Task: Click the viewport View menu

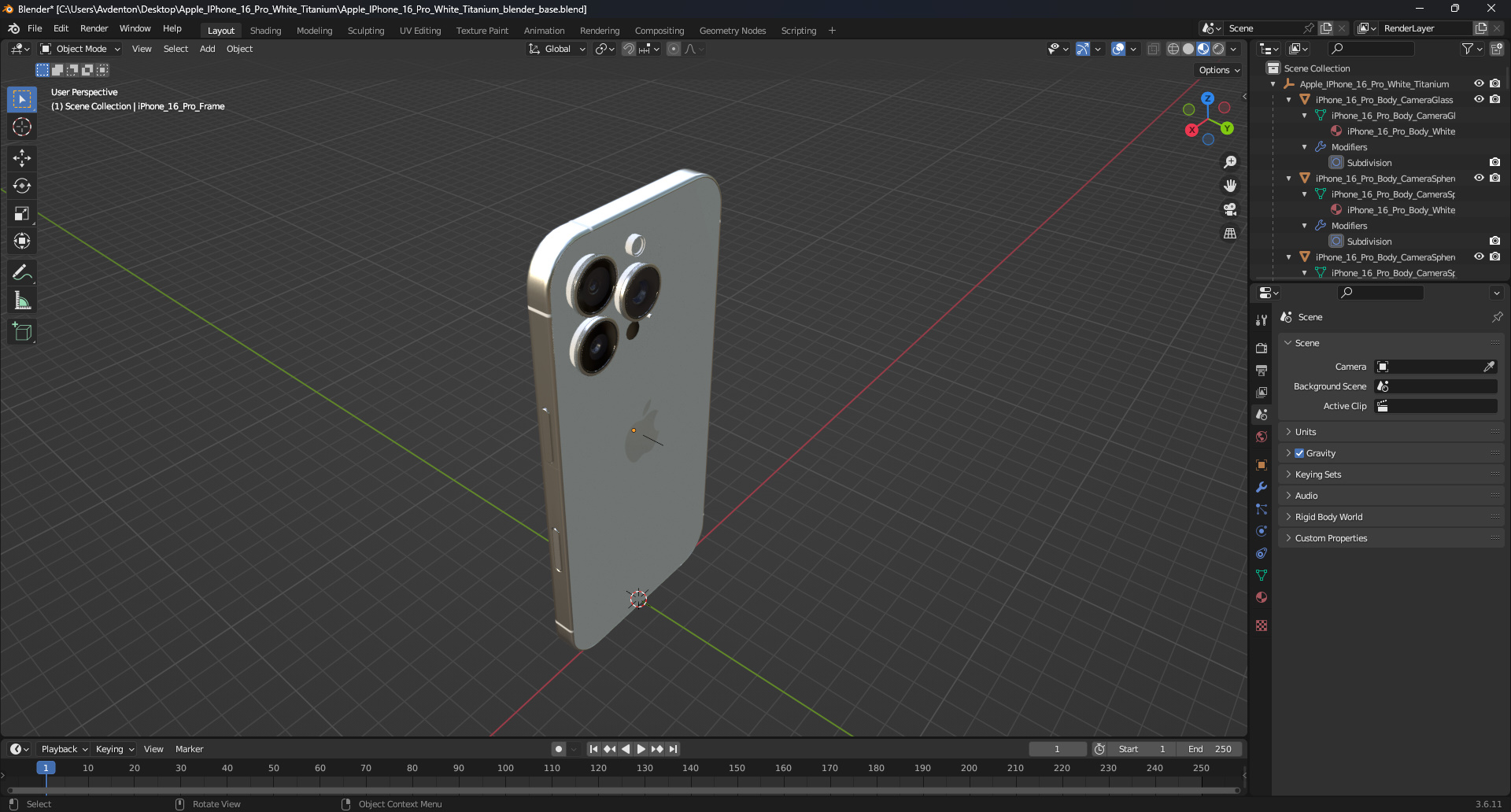Action: [x=142, y=49]
